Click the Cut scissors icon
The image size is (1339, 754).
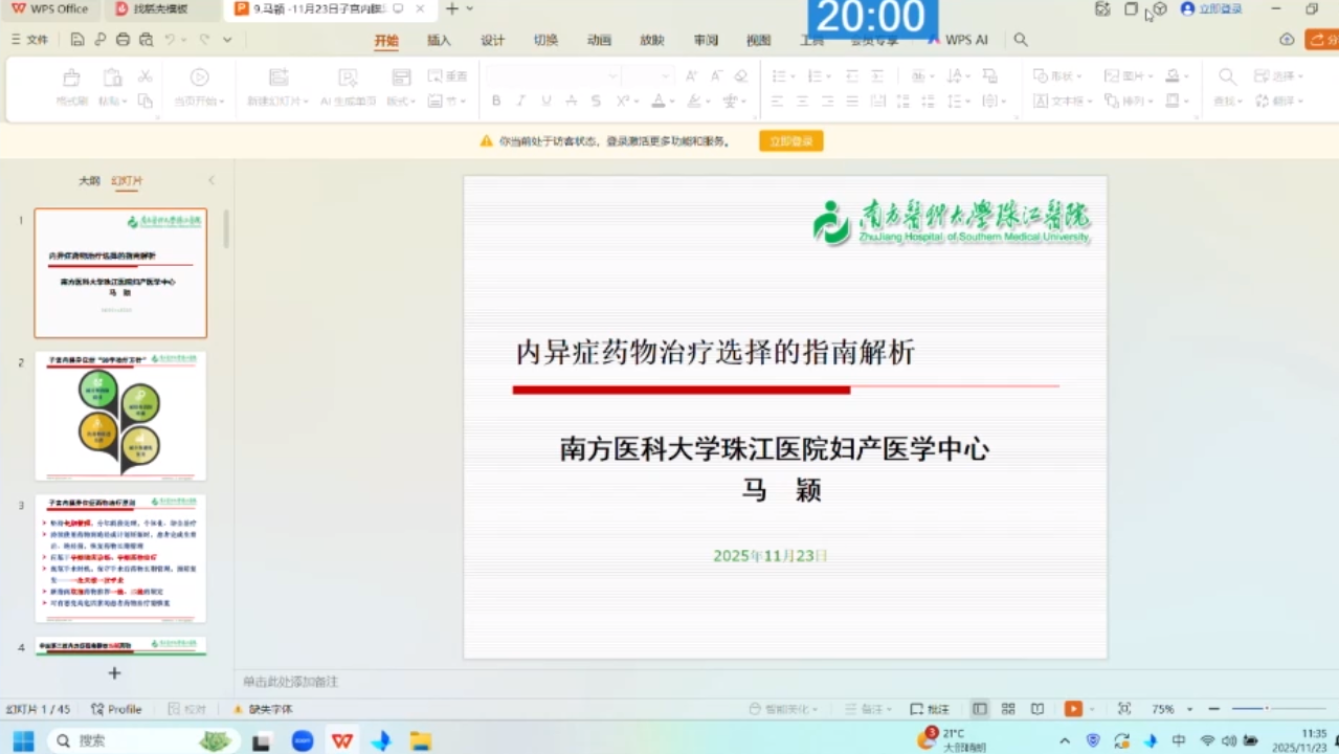145,76
